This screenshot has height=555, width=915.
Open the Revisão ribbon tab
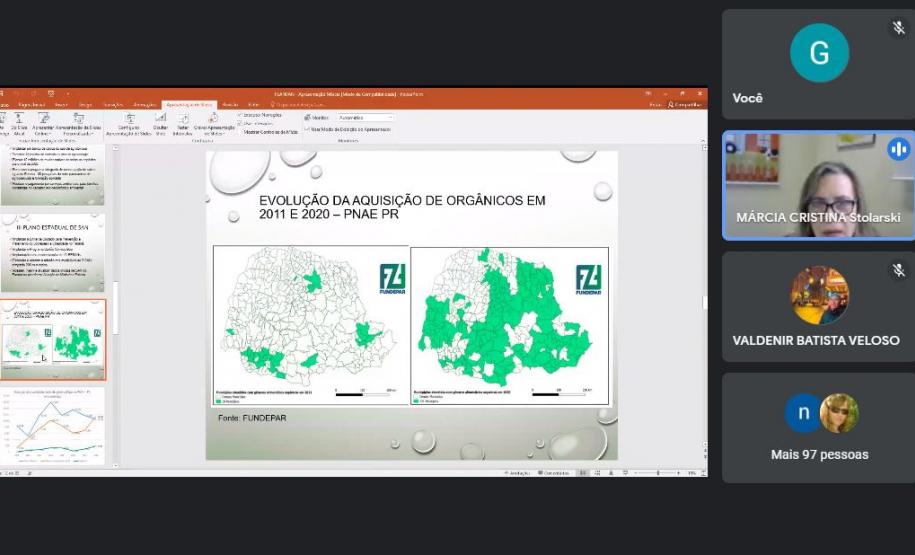click(230, 104)
